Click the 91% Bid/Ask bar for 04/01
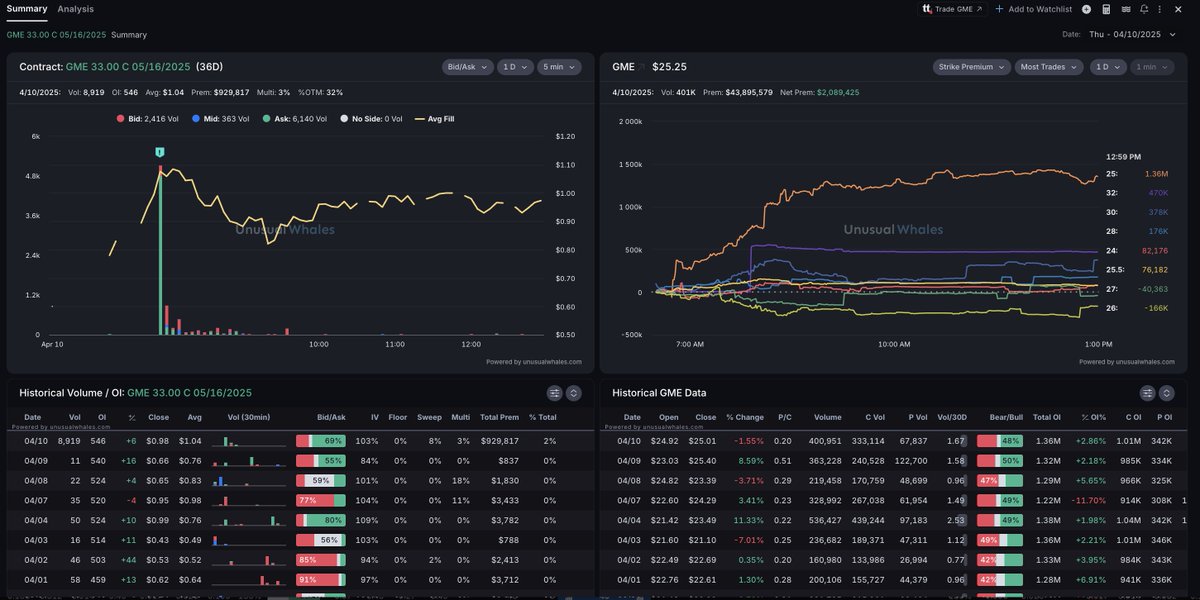 click(x=320, y=580)
